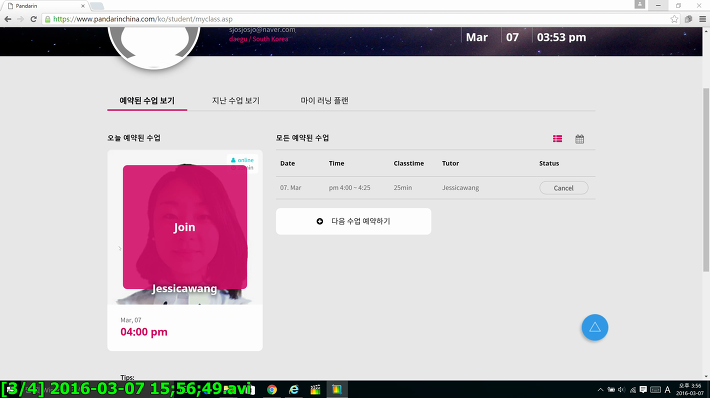Switch to 예약된 수업 보기 tab
The width and height of the screenshot is (710, 398).
[x=147, y=101]
